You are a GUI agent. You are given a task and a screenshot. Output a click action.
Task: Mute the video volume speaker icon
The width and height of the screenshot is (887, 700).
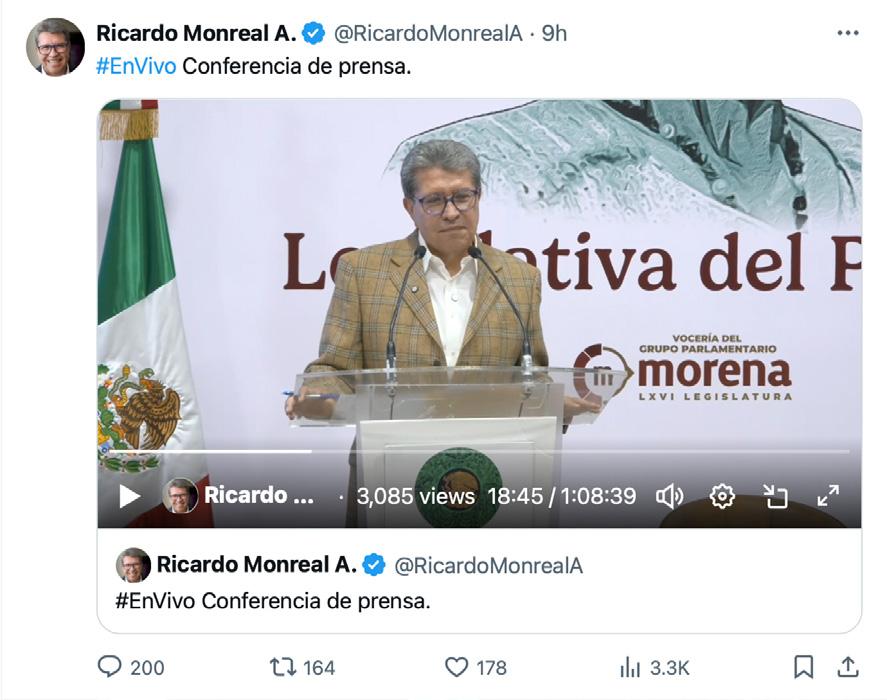click(669, 497)
